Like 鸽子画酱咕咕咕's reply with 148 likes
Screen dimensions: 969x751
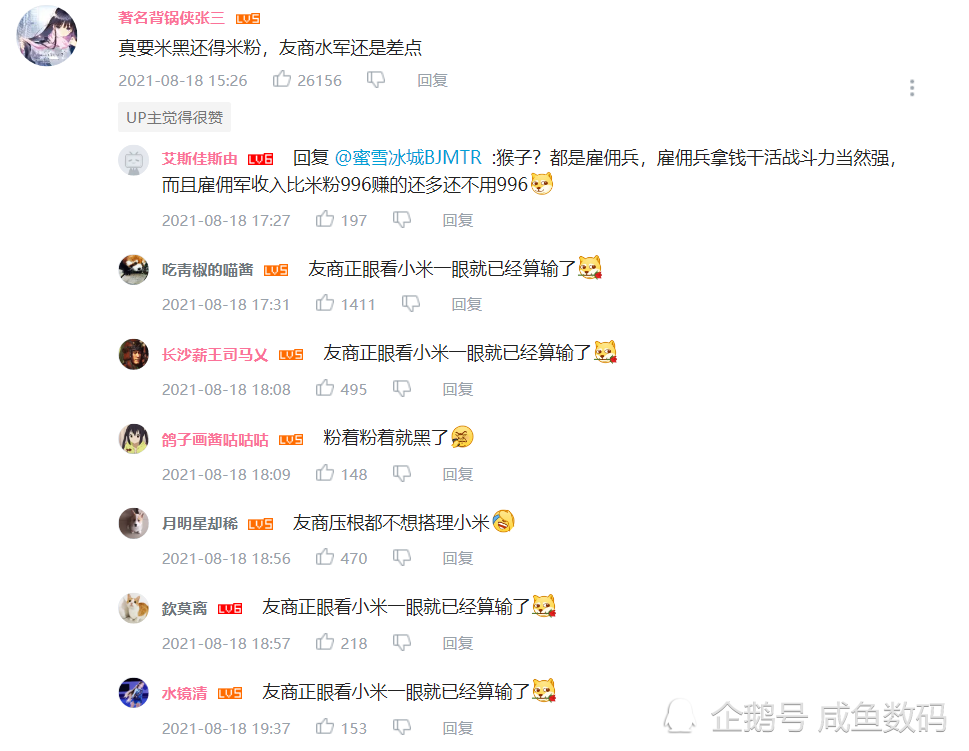pos(325,473)
